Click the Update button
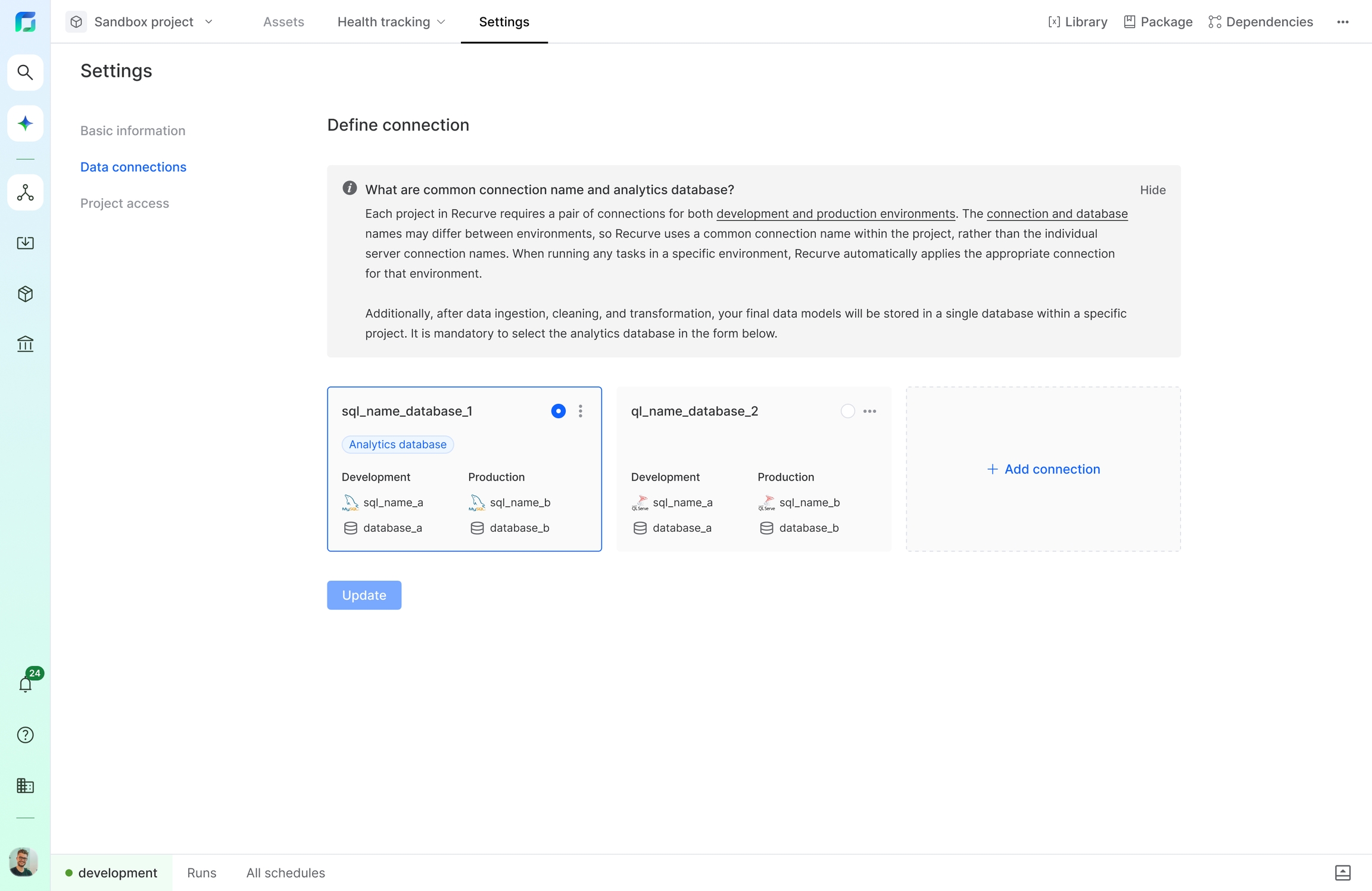This screenshot has width=1372, height=891. [364, 595]
